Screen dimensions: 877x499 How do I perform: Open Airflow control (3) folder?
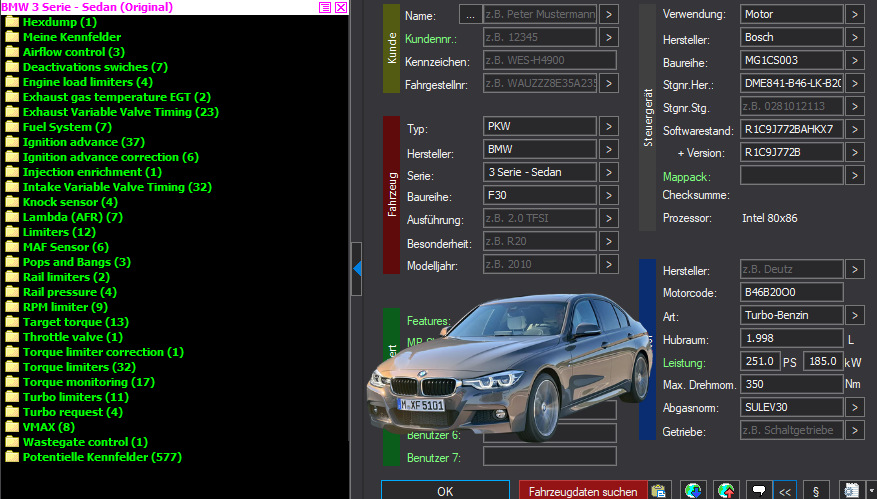tap(65, 52)
